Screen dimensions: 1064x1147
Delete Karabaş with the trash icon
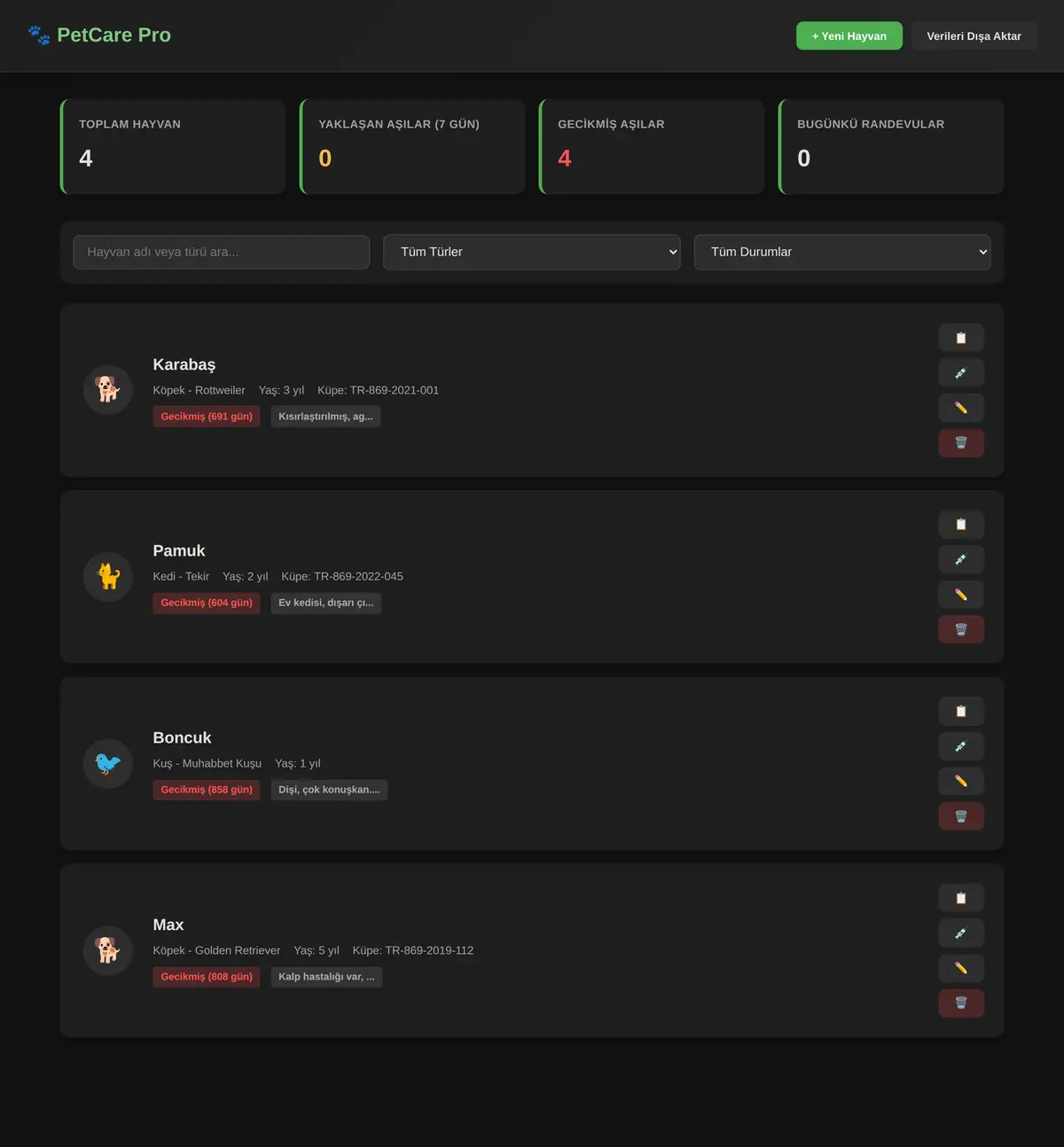pyautogui.click(x=961, y=443)
